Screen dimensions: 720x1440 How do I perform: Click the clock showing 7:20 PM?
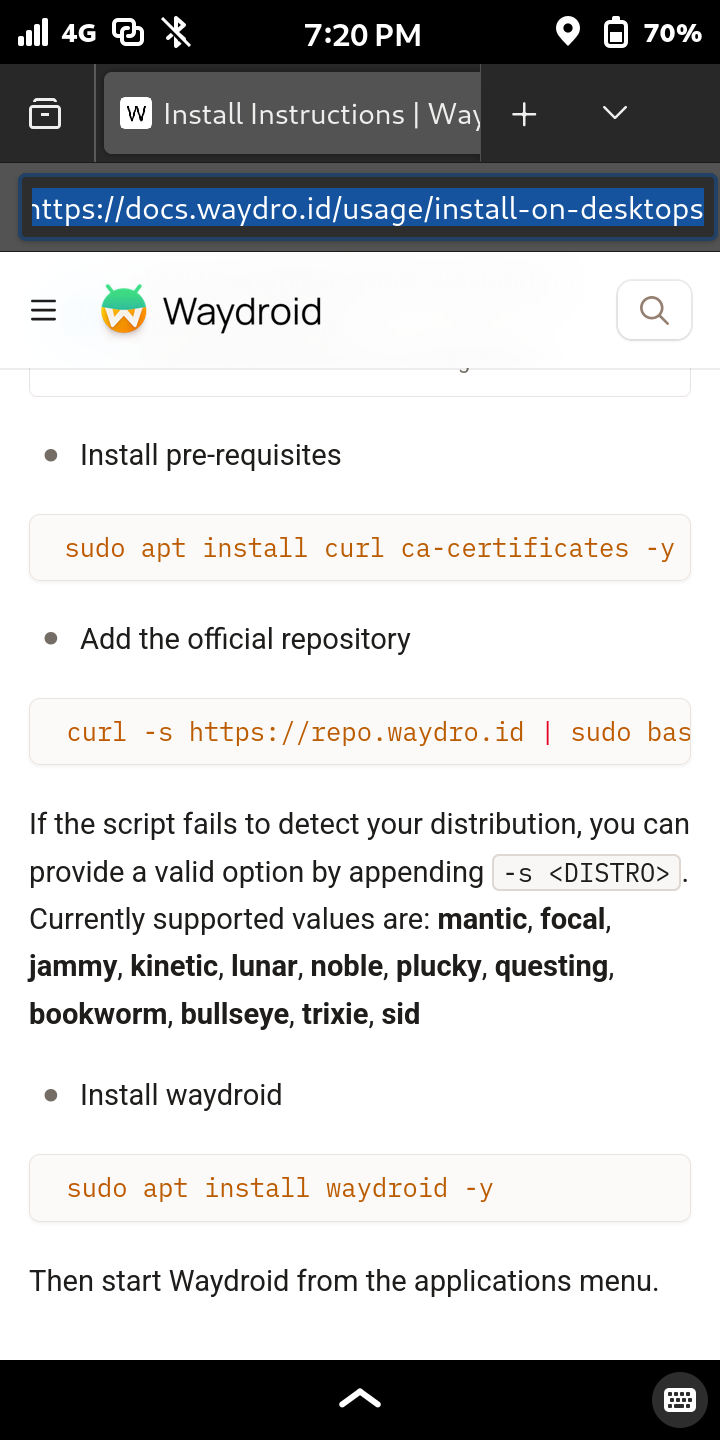(363, 35)
